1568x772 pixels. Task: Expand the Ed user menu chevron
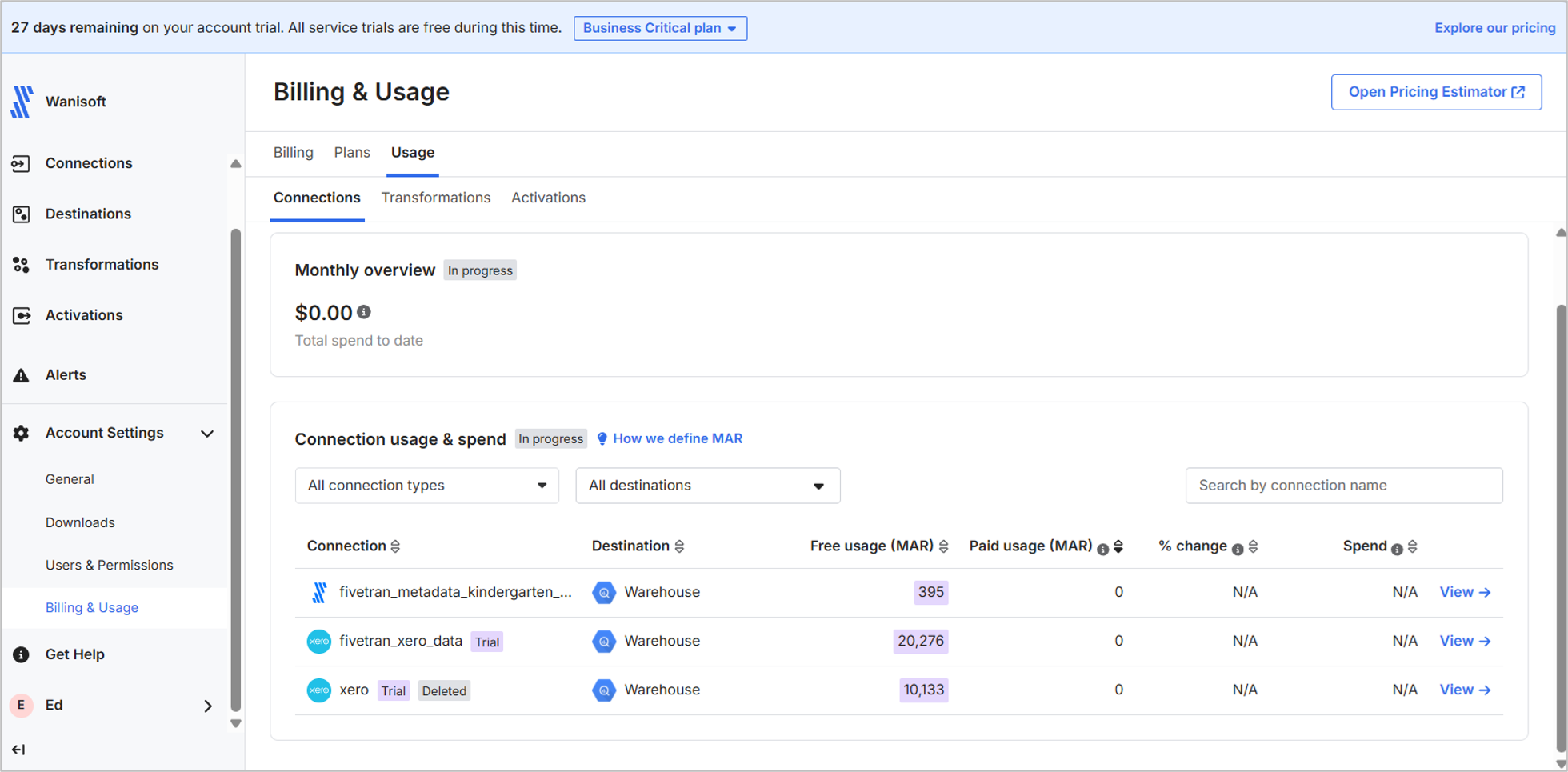coord(208,706)
